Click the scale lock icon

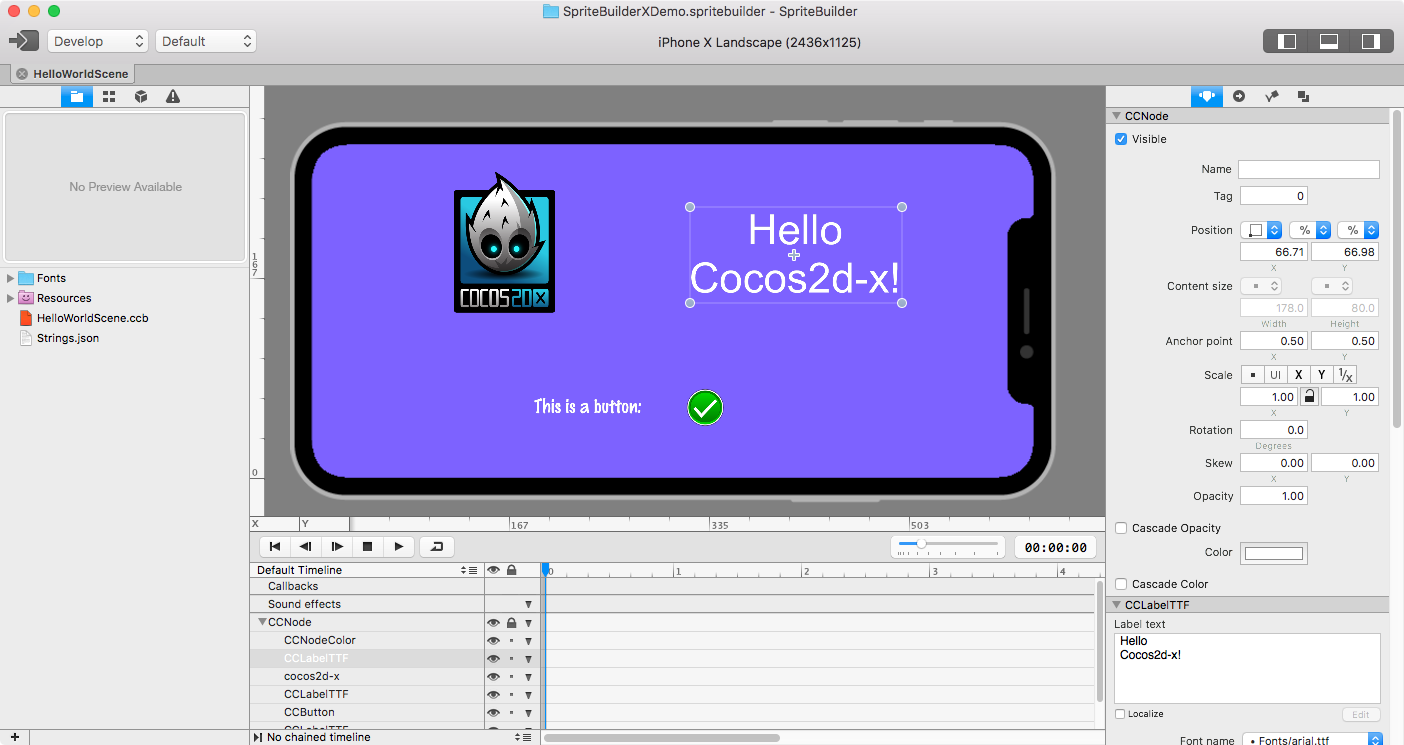point(1308,397)
